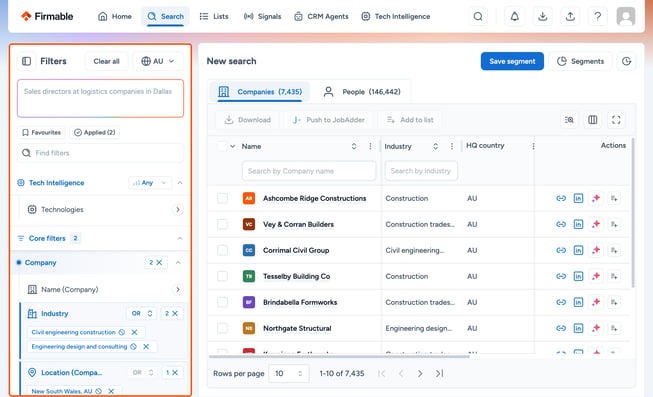The width and height of the screenshot is (653, 397).
Task: Open Lists in navigation
Action: click(x=214, y=17)
